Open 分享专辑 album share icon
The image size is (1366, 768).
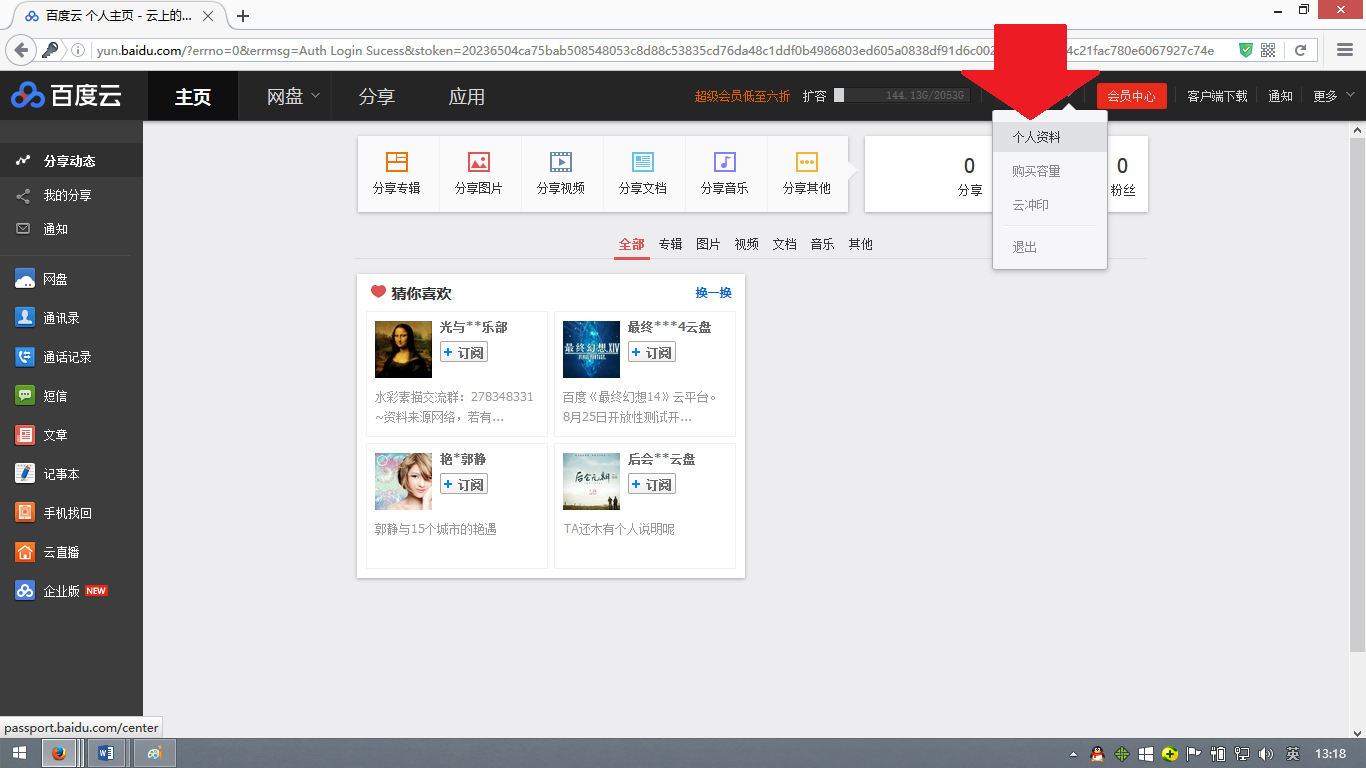[x=397, y=173]
